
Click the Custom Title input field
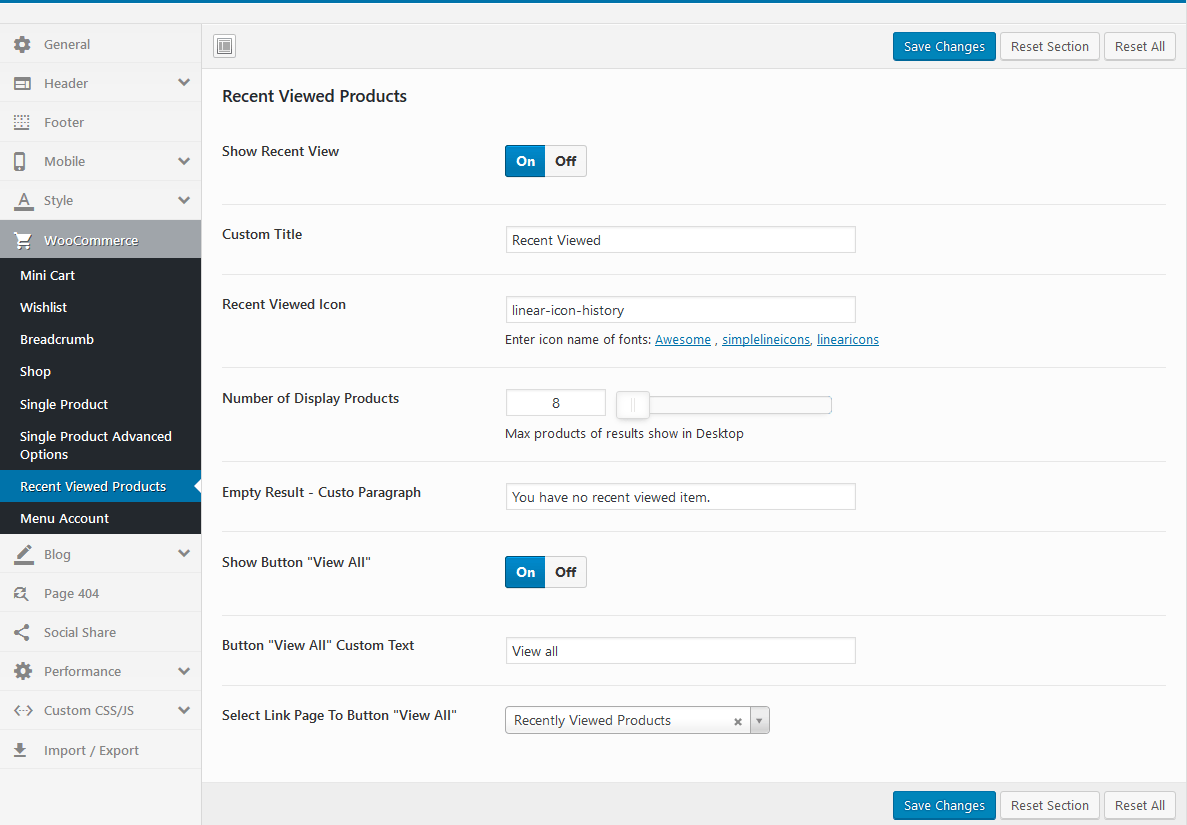point(681,240)
